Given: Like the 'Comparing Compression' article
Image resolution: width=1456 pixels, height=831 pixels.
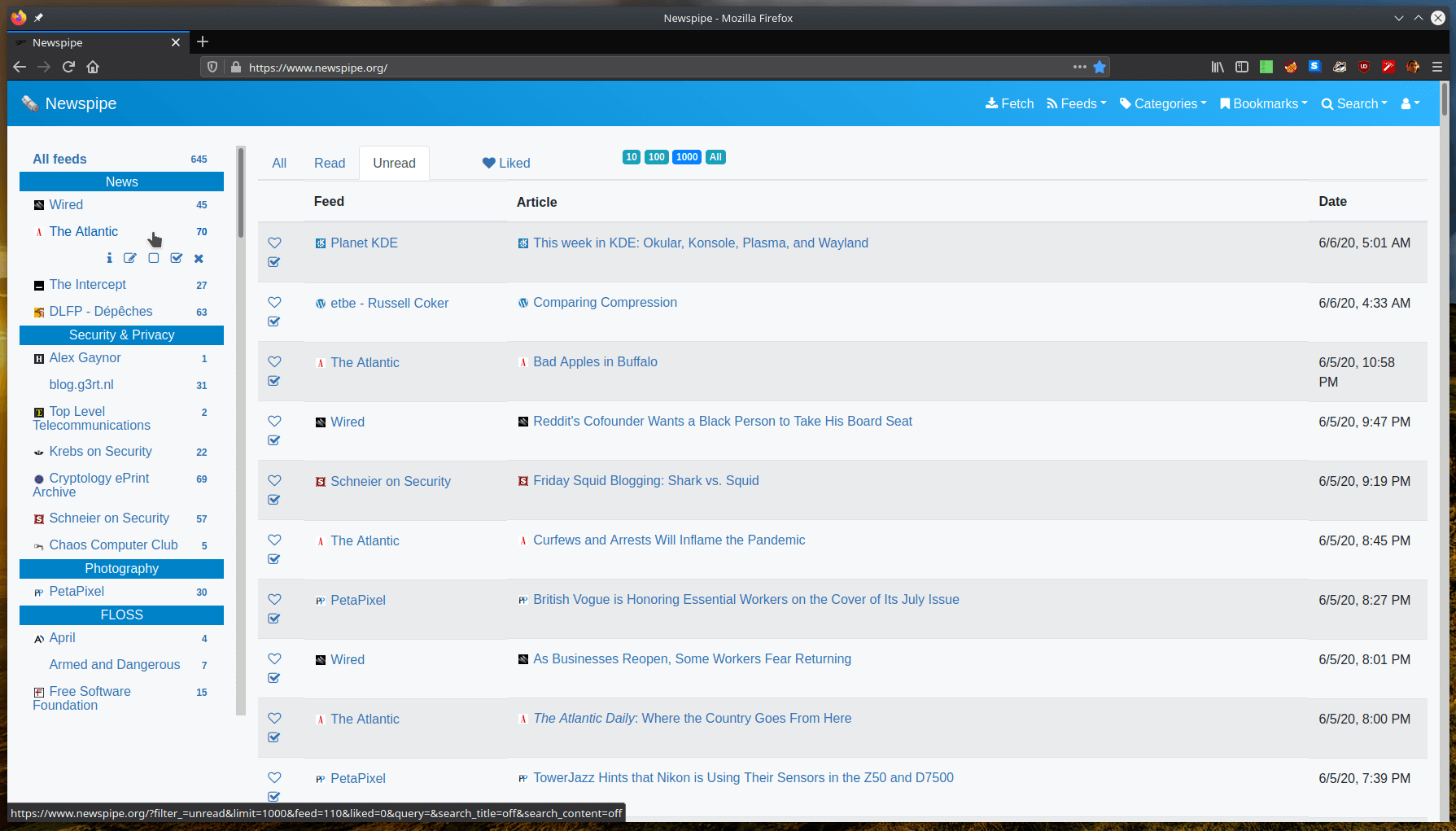Looking at the screenshot, I should (274, 302).
